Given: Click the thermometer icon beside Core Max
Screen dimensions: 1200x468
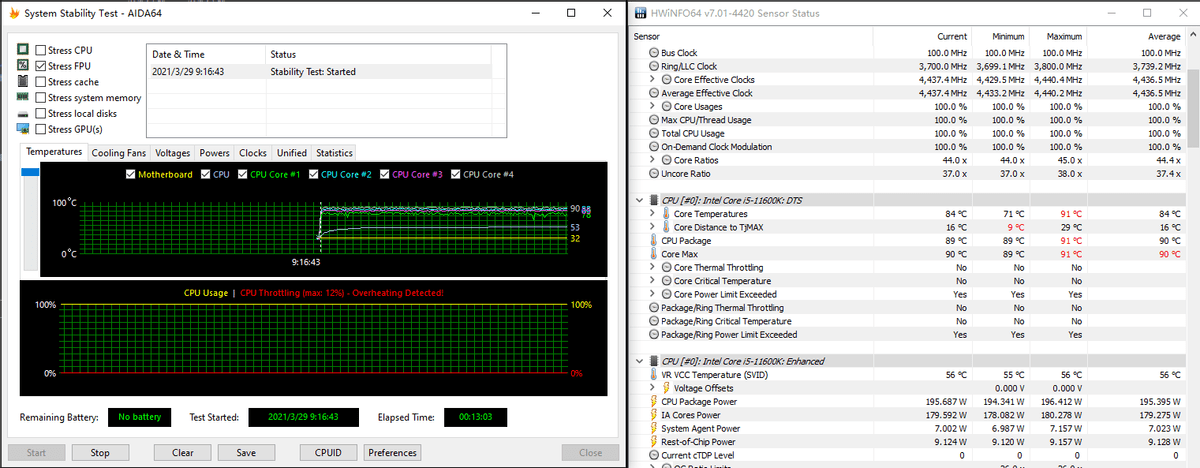Looking at the screenshot, I should coord(654,254).
